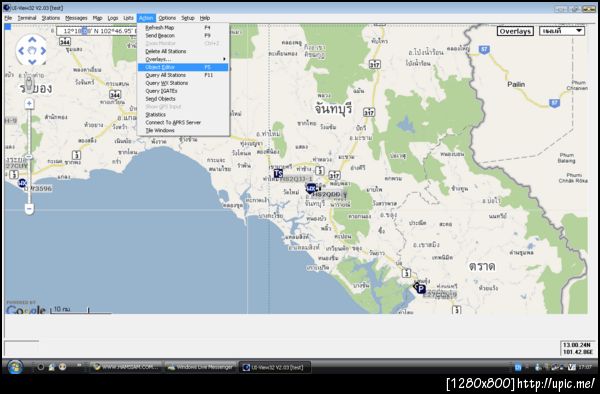
Task: Click the Pailin label on the map
Action: point(516,84)
